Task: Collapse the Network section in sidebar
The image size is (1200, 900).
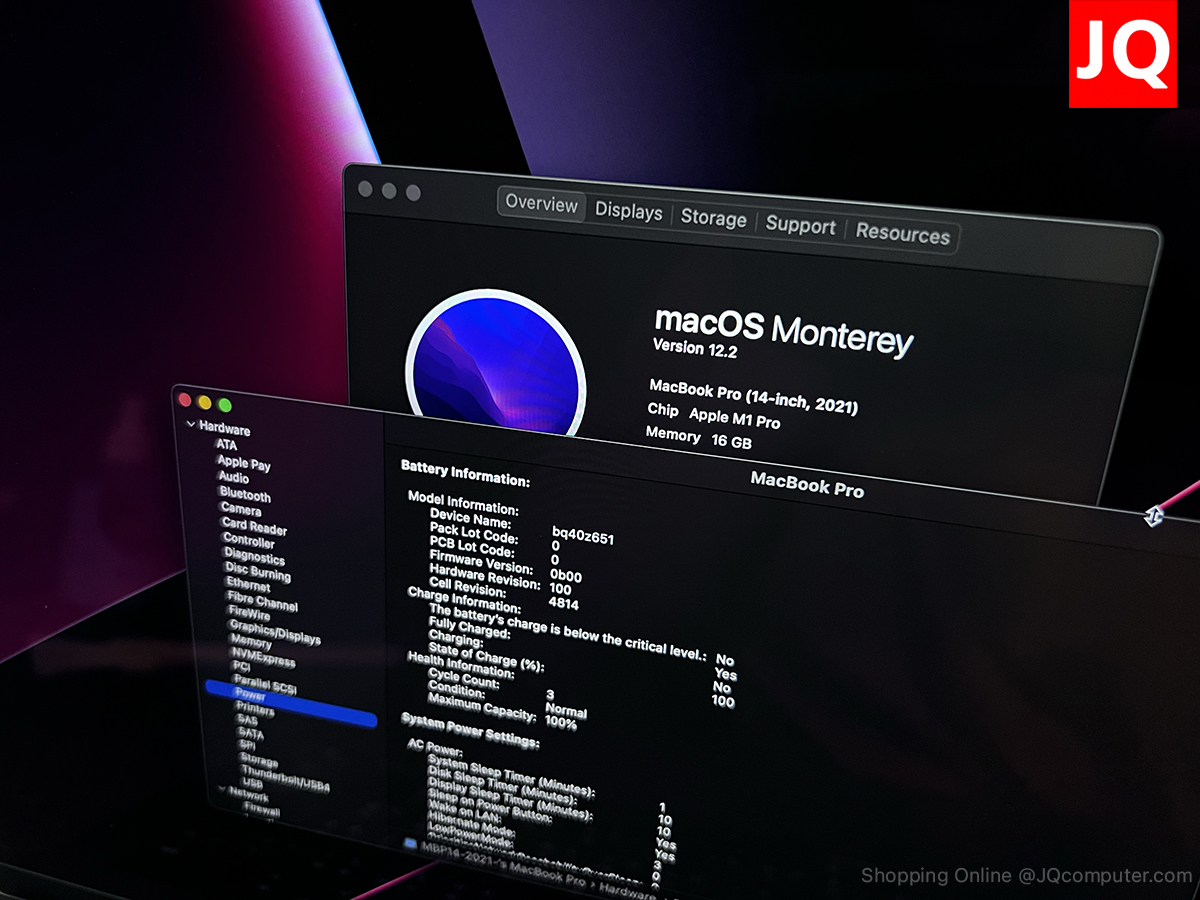Action: [x=222, y=790]
